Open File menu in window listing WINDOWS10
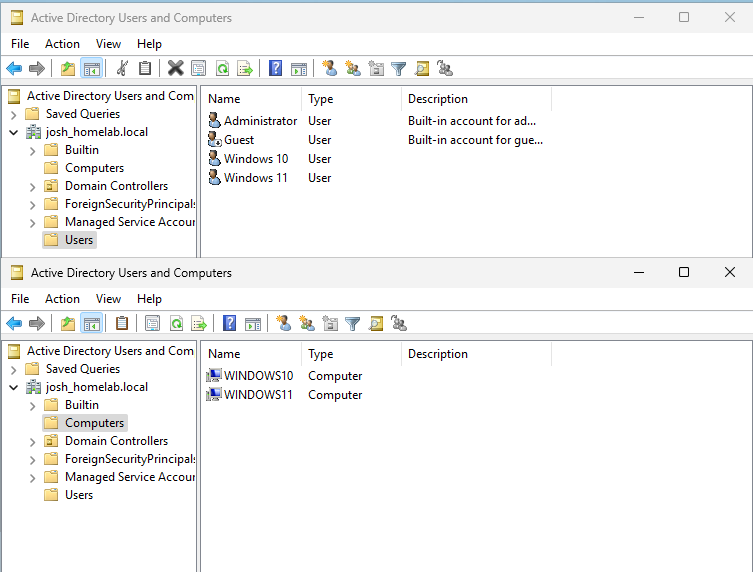The width and height of the screenshot is (753, 572). [20, 299]
